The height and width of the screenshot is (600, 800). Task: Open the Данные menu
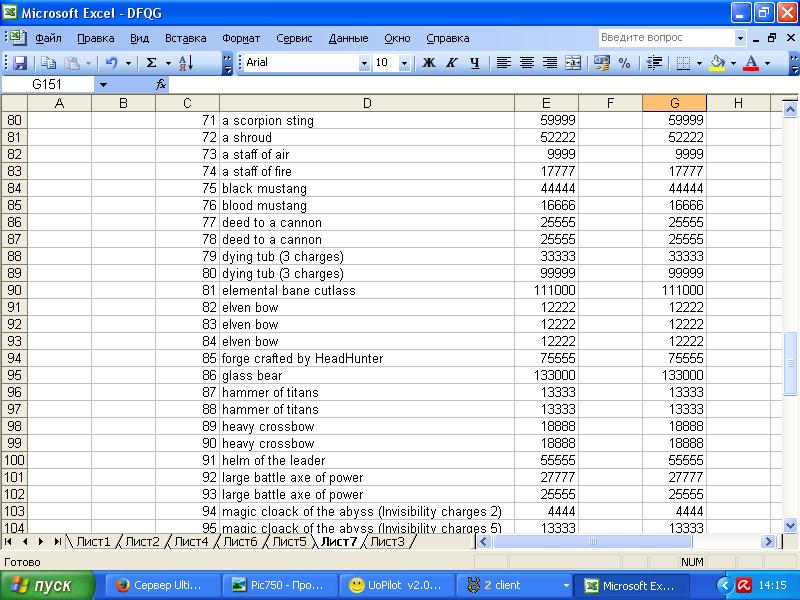point(348,38)
